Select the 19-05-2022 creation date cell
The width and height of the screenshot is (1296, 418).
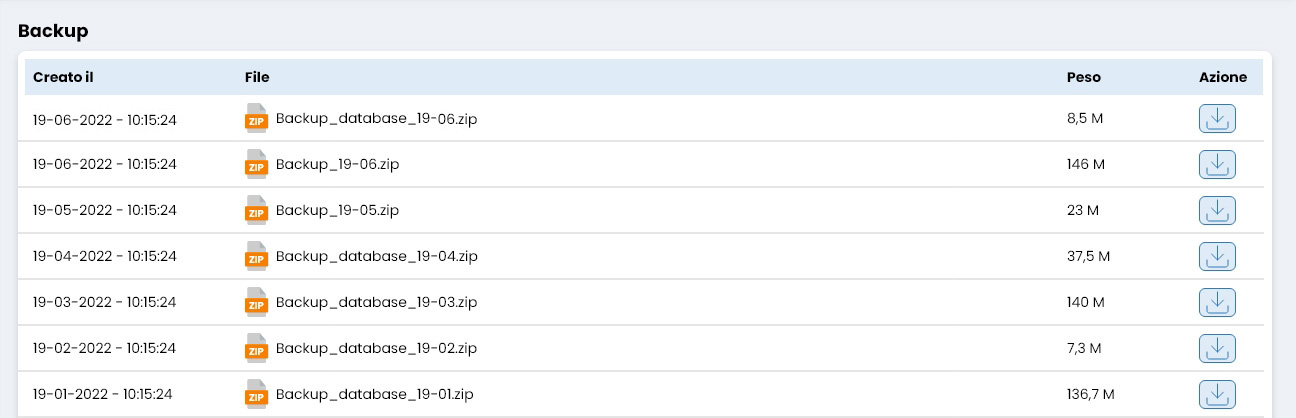104,210
